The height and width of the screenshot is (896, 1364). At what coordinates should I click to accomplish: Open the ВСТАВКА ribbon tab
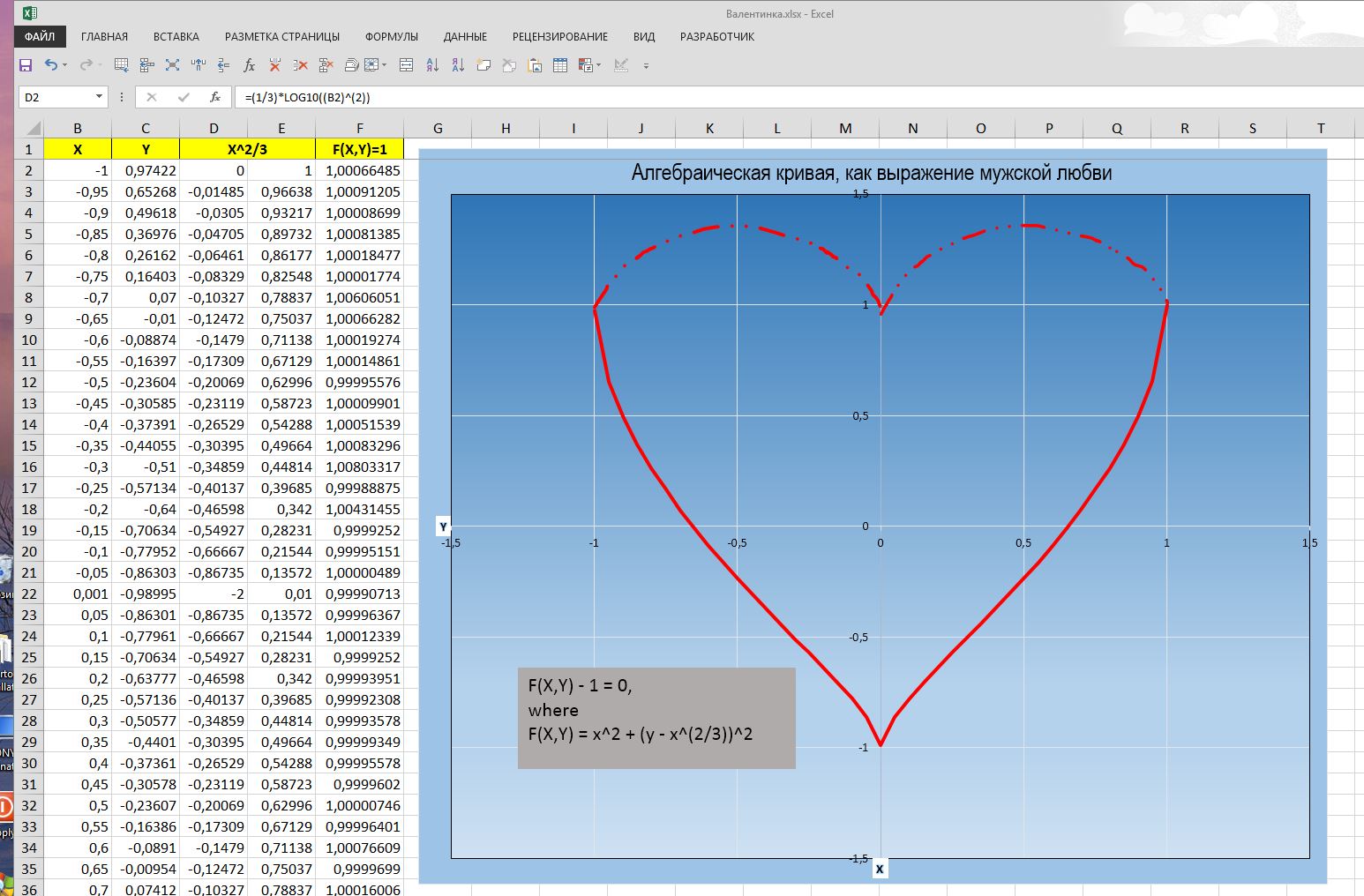click(176, 37)
